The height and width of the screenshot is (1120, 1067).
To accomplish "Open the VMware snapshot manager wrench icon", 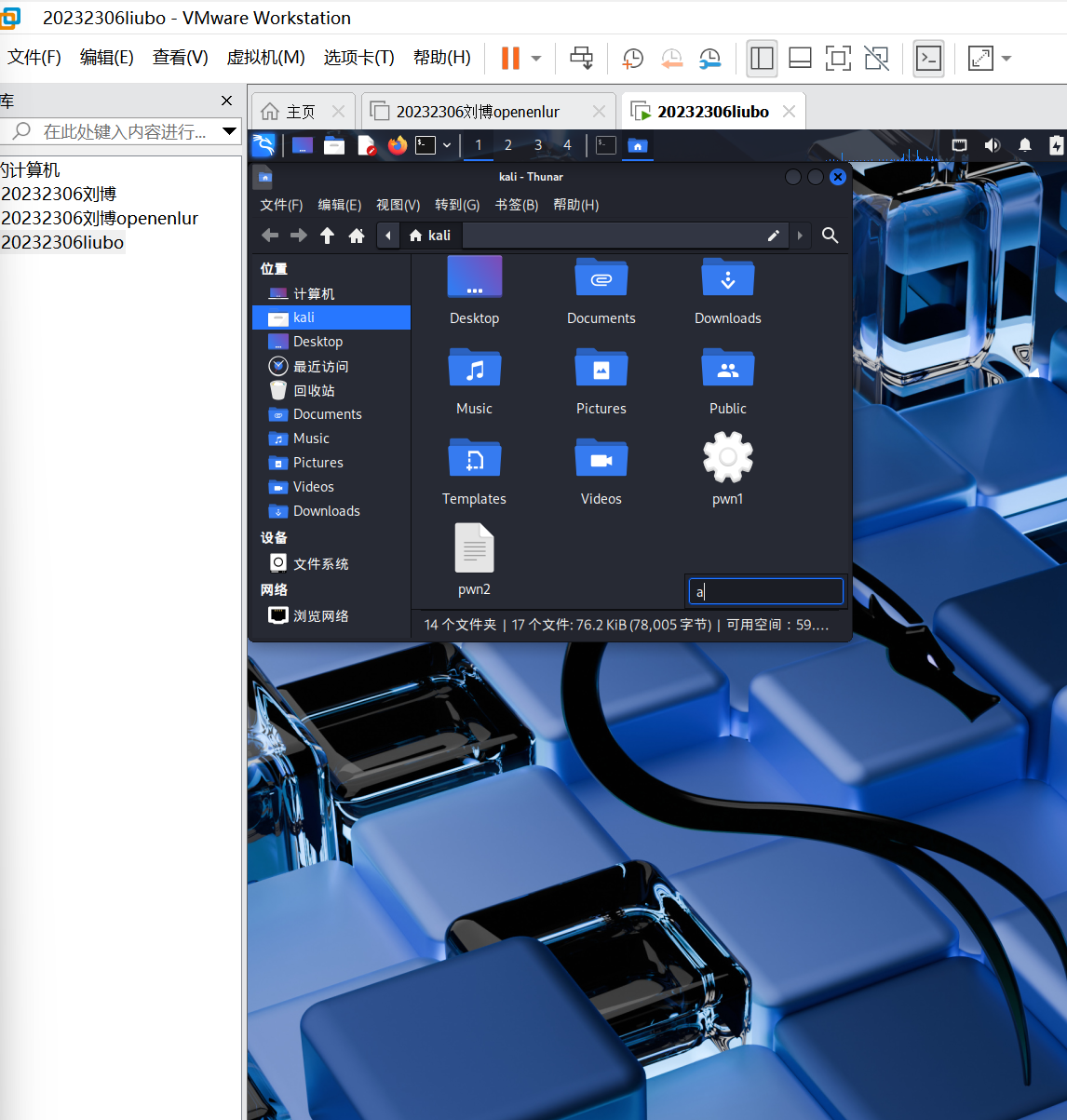I will click(x=709, y=59).
